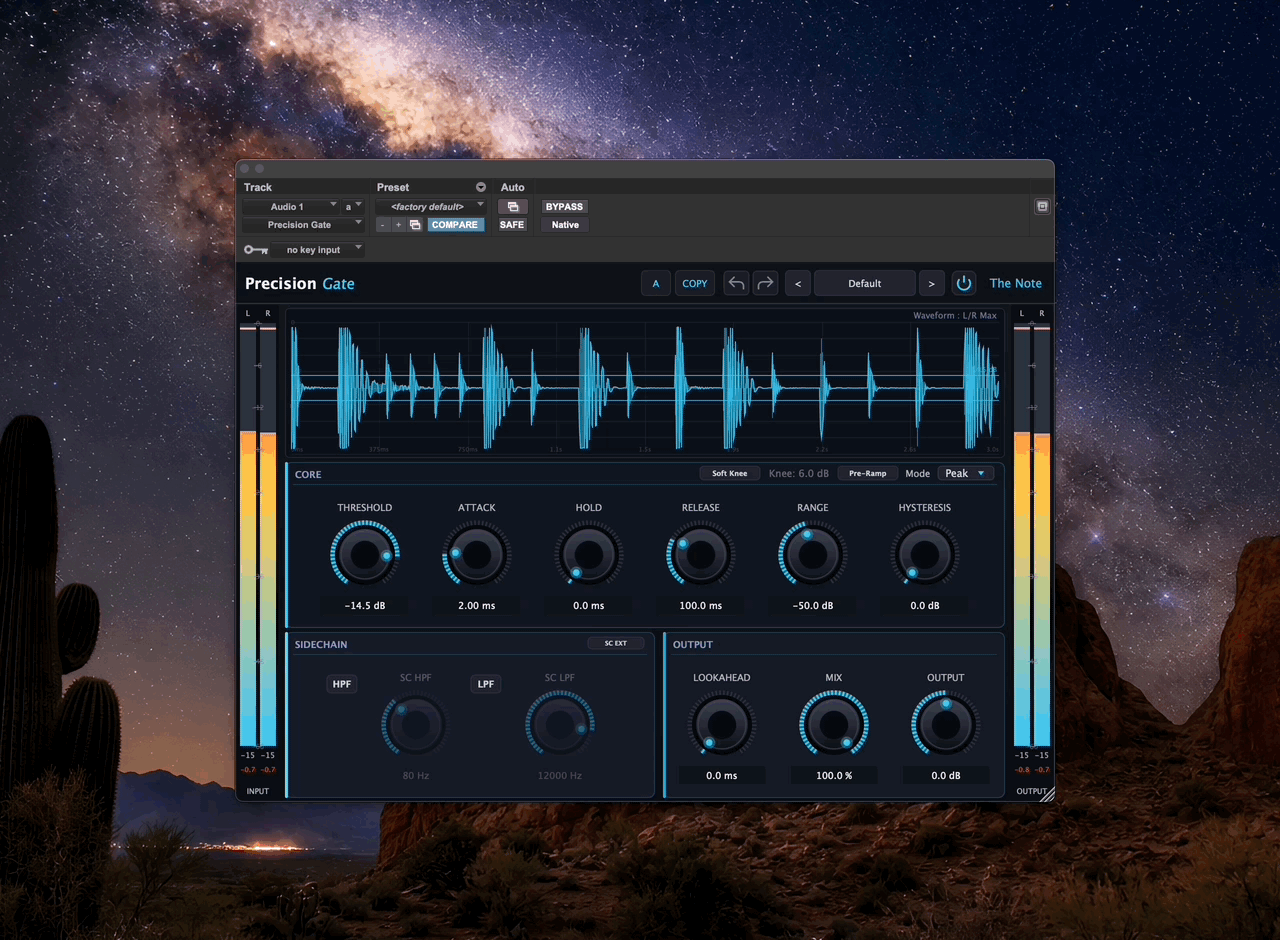Toggle the LPF sidechain filter
The height and width of the screenshot is (940, 1280).
486,684
